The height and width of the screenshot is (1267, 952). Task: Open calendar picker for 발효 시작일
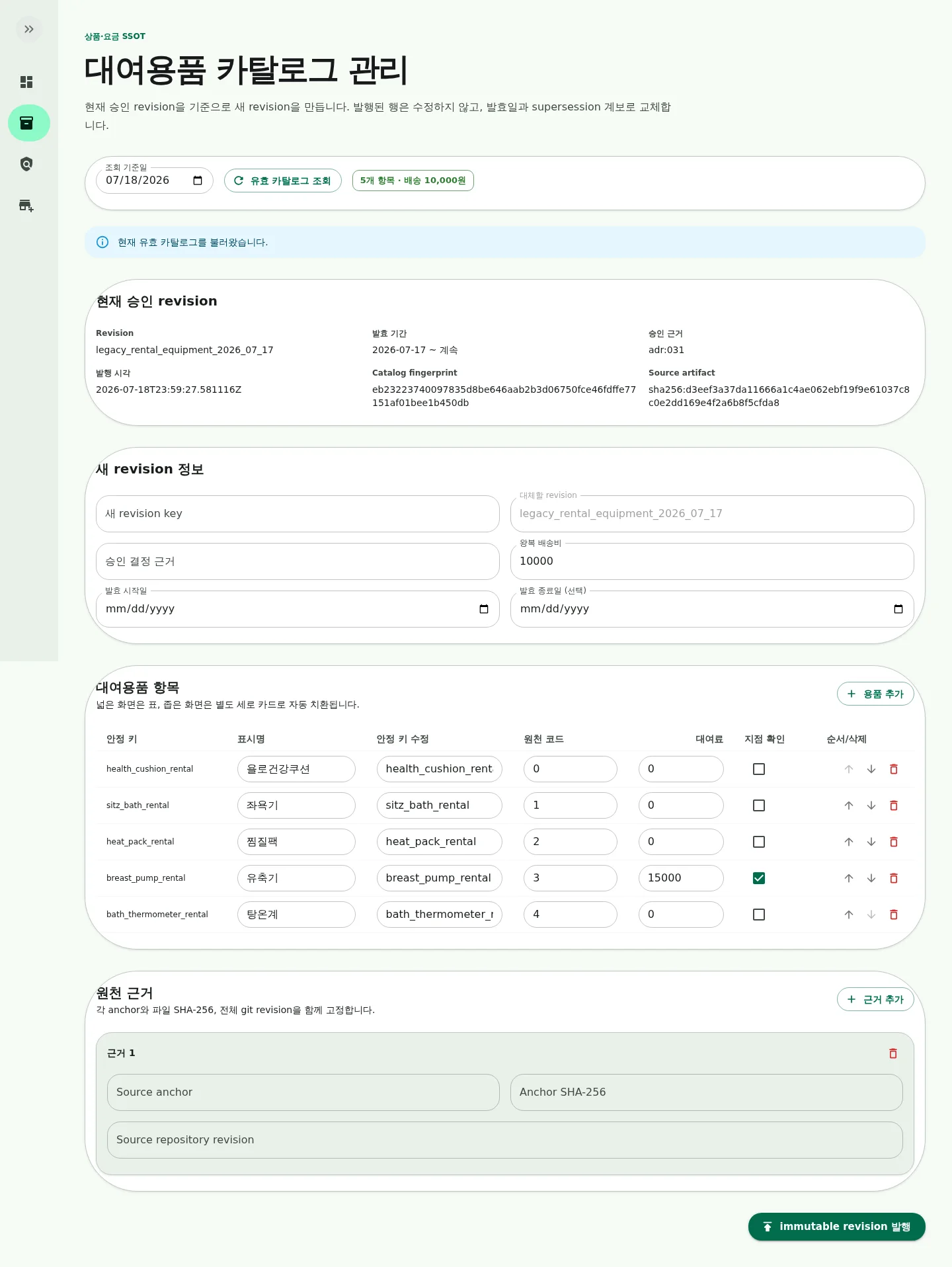point(484,609)
